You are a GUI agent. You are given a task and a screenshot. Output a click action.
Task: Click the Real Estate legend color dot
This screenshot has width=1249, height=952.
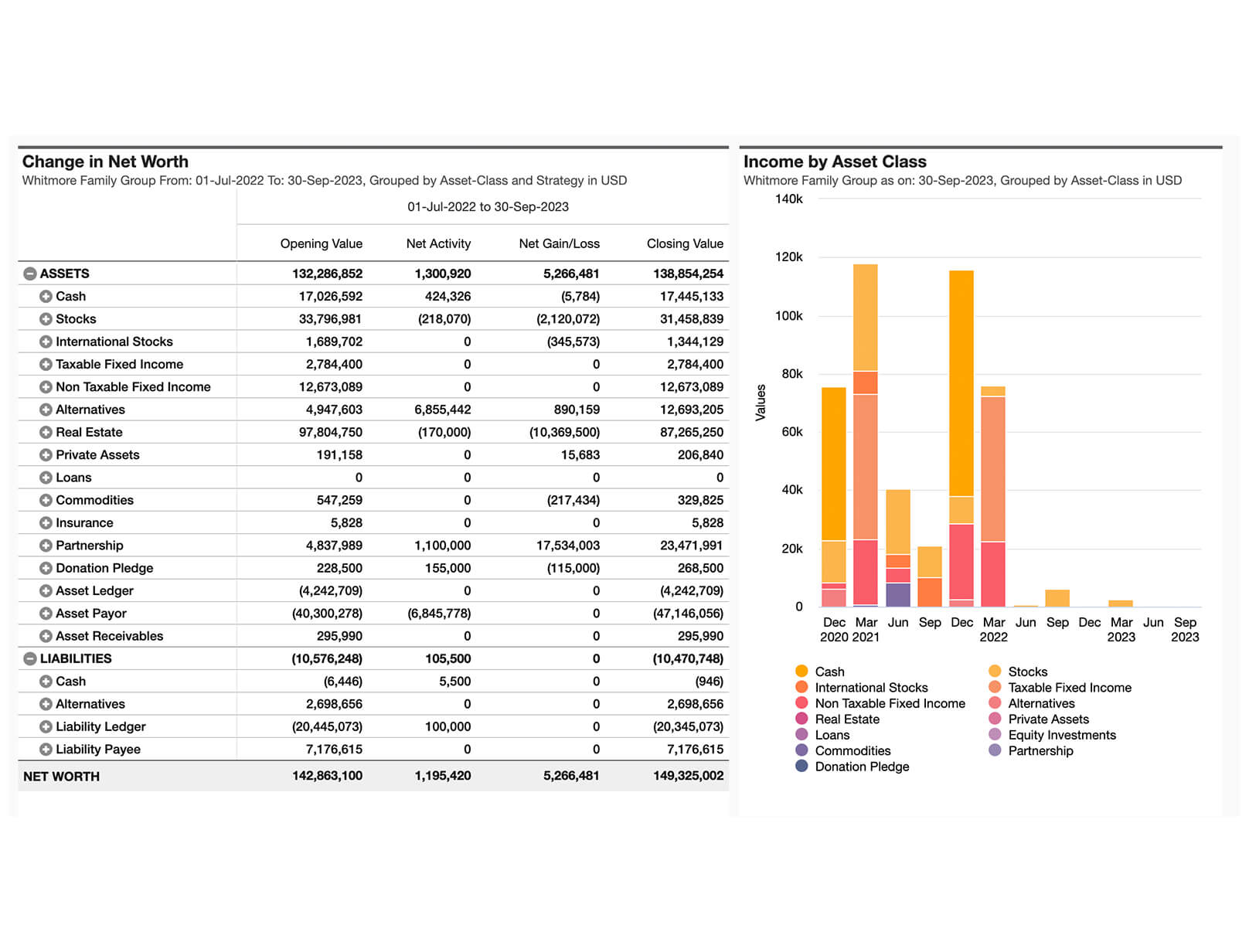[x=801, y=719]
